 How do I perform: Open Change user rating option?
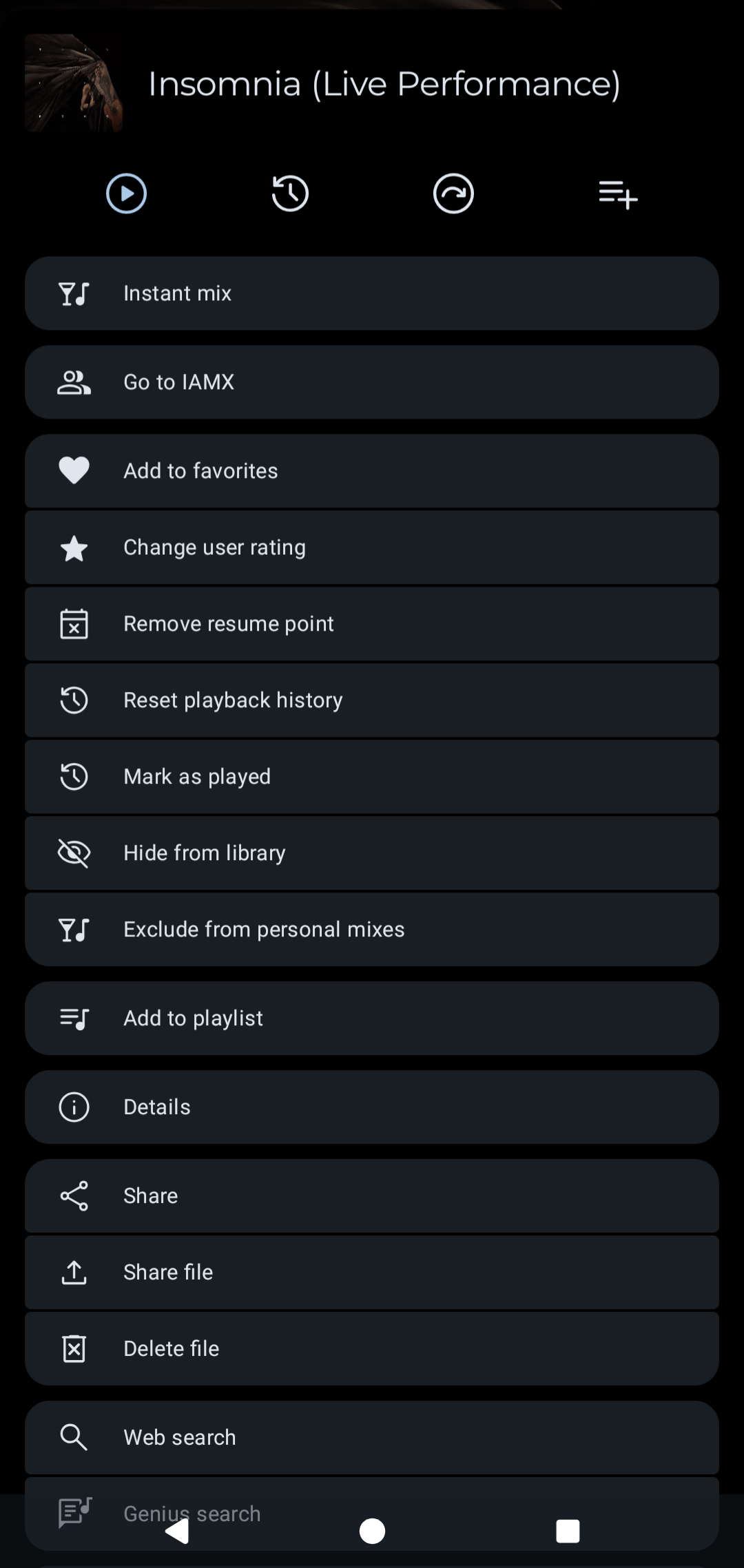(x=372, y=547)
